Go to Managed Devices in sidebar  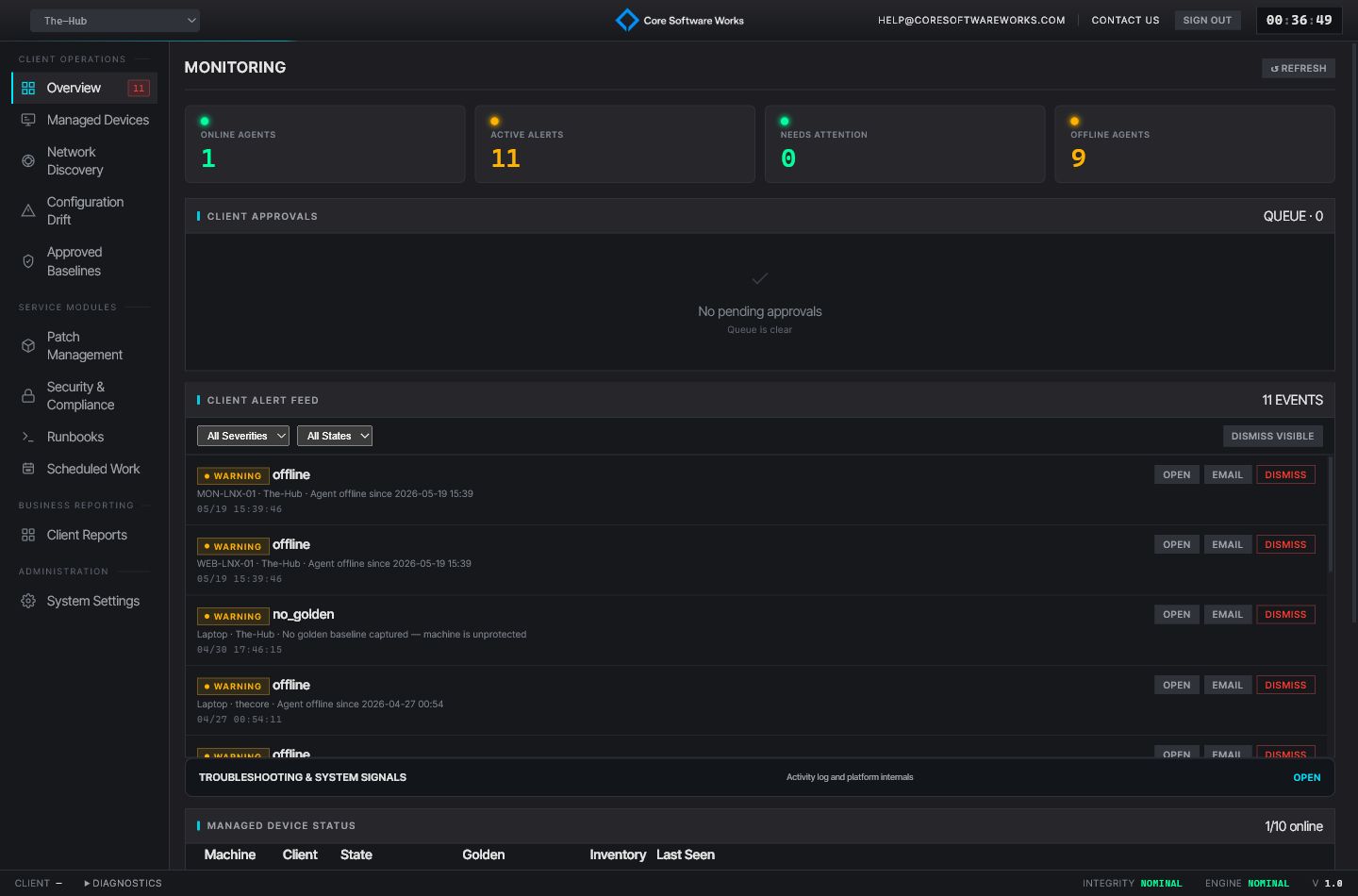click(x=84, y=120)
